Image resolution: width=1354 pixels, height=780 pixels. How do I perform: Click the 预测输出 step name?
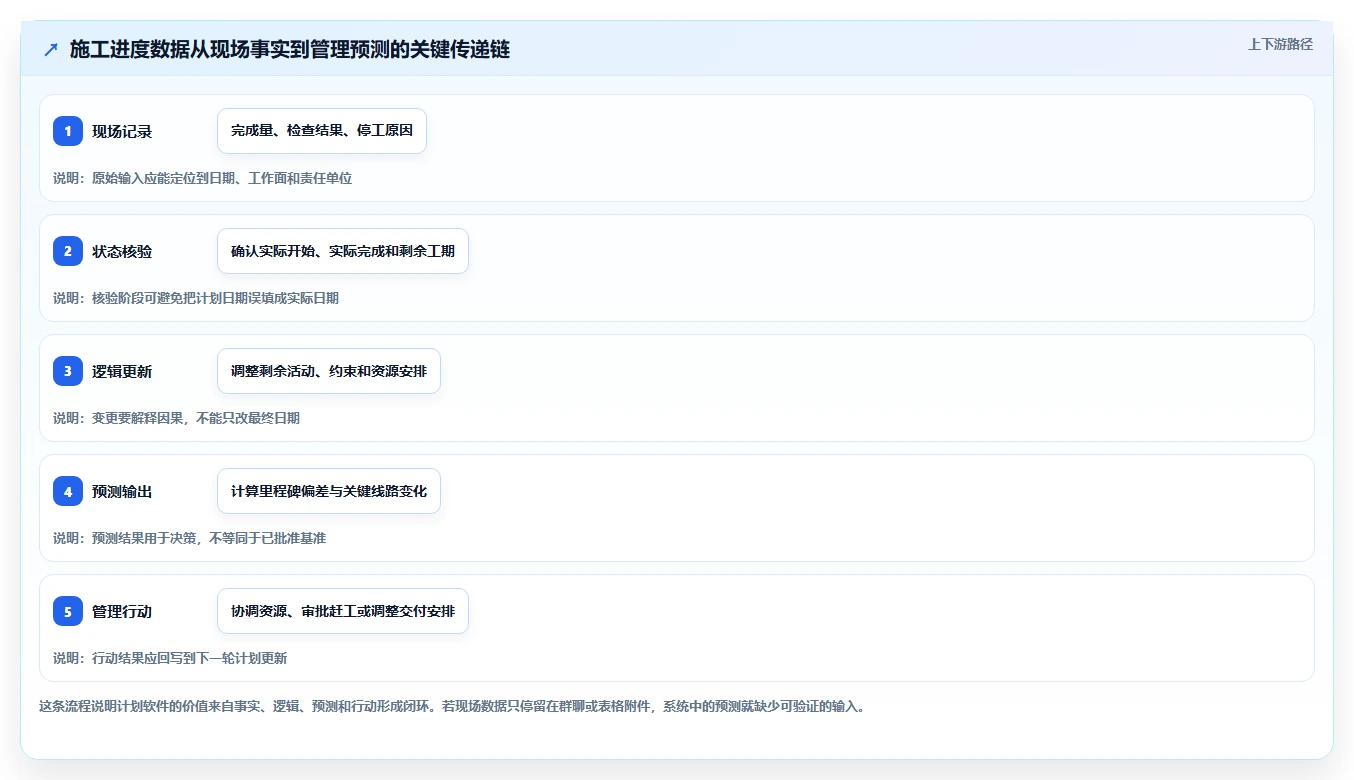coord(122,491)
